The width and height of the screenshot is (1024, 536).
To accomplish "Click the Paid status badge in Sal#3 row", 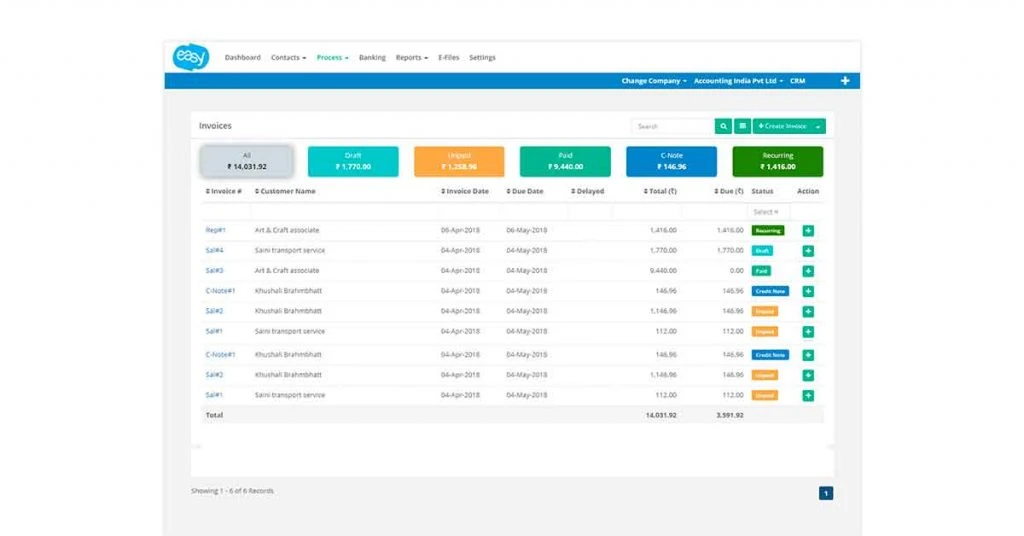I will tap(761, 271).
